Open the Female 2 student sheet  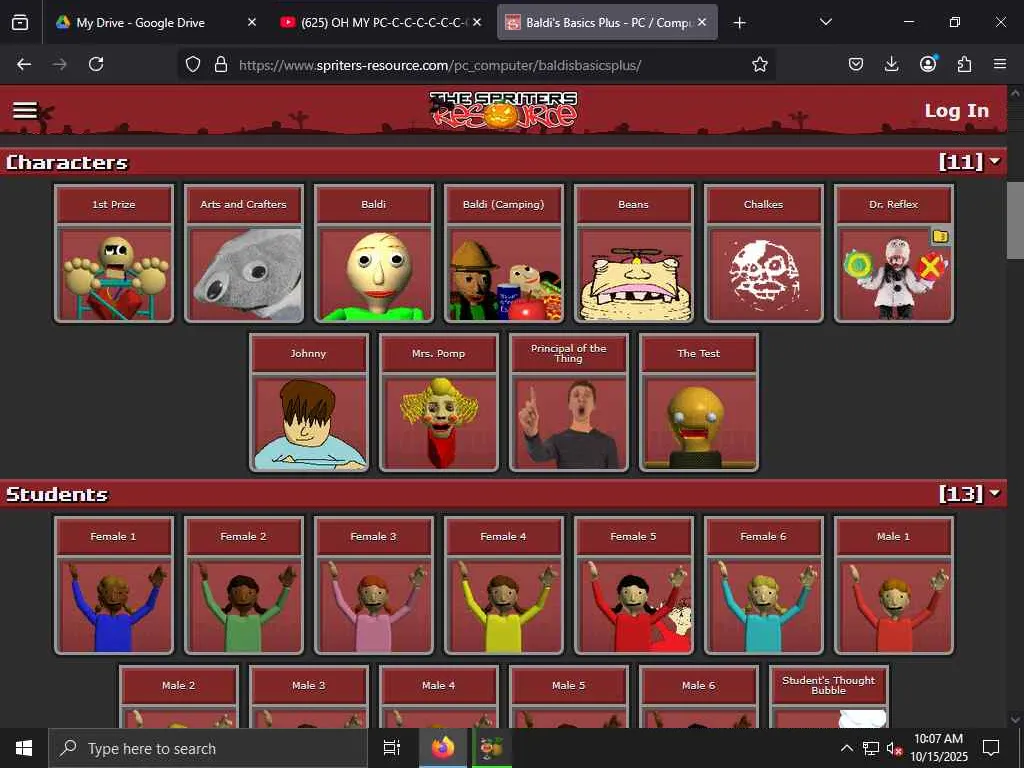click(x=244, y=585)
